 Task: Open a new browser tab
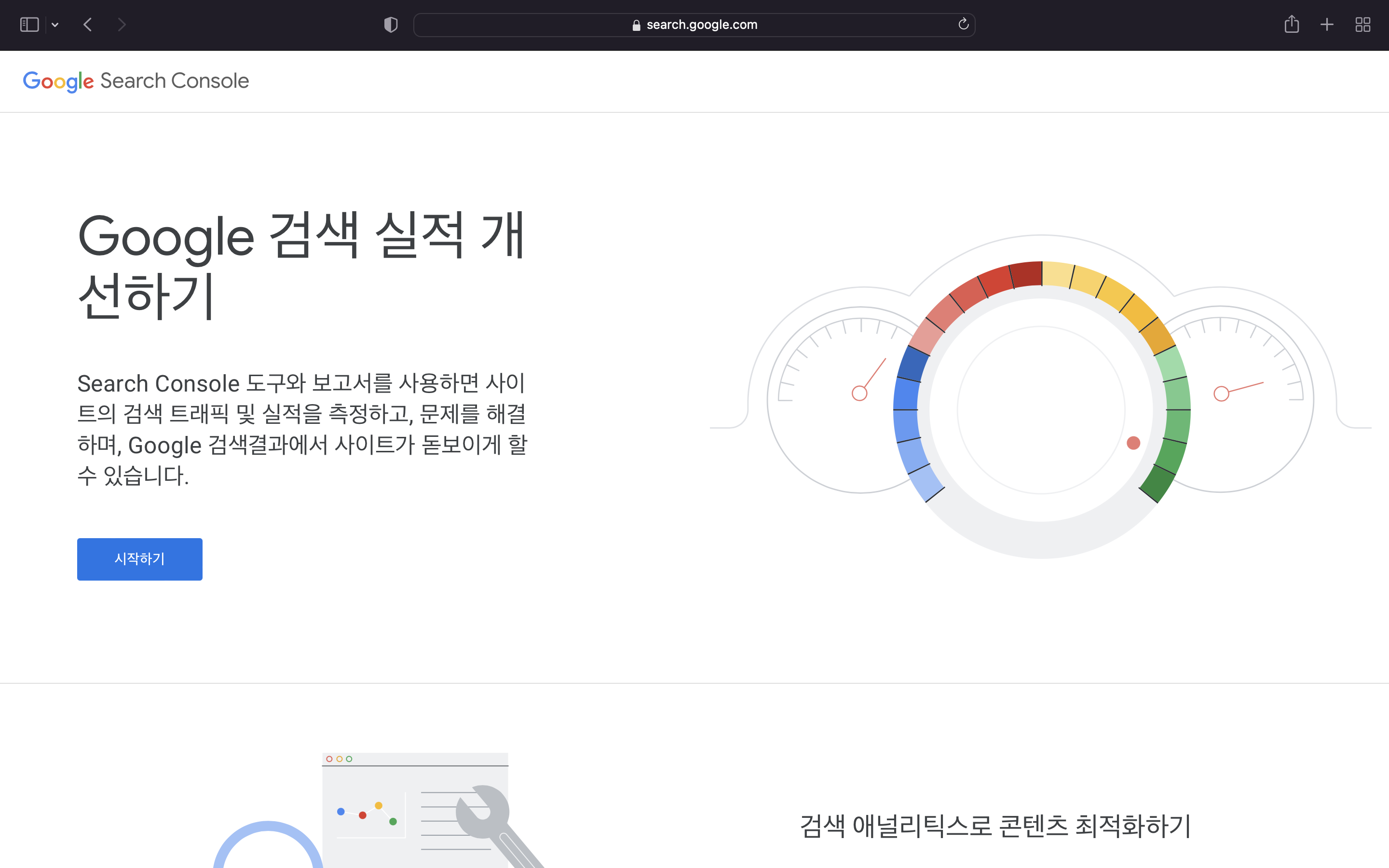(x=1327, y=24)
